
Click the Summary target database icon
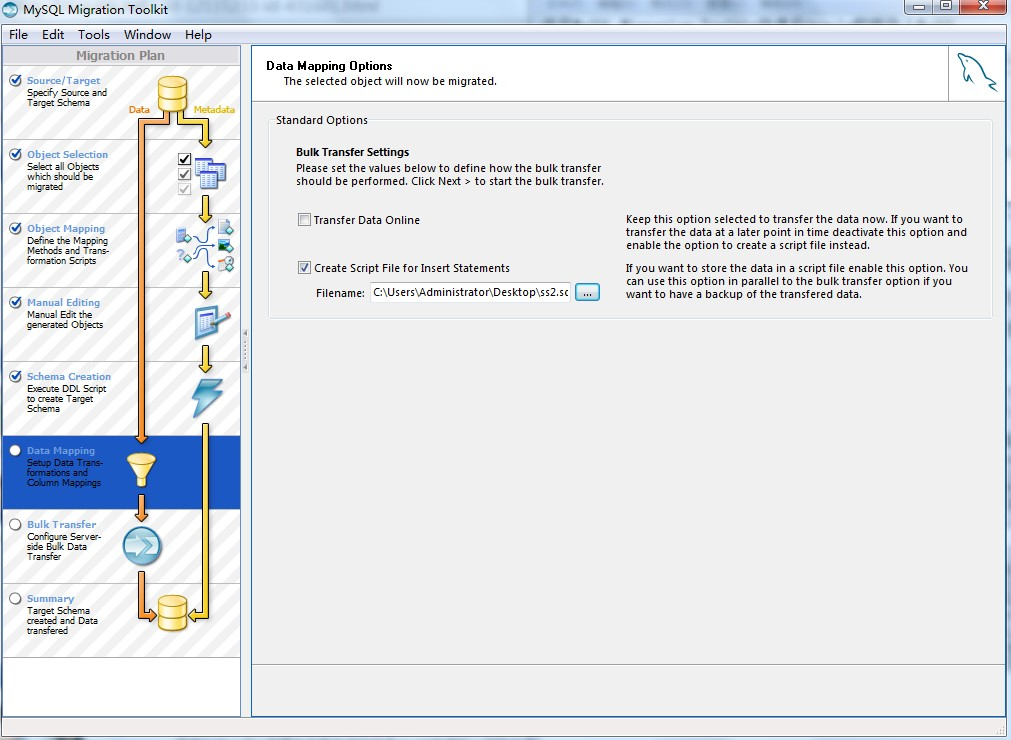(x=172, y=613)
